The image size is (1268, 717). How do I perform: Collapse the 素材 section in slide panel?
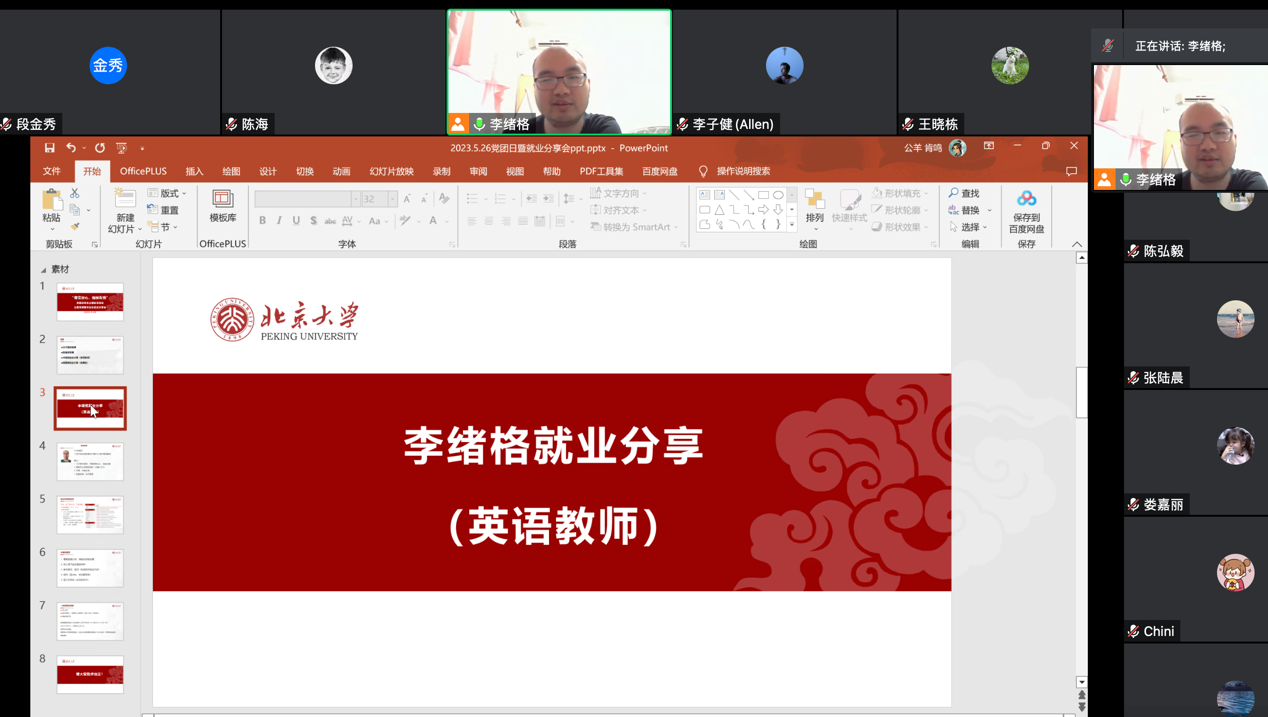click(43, 270)
